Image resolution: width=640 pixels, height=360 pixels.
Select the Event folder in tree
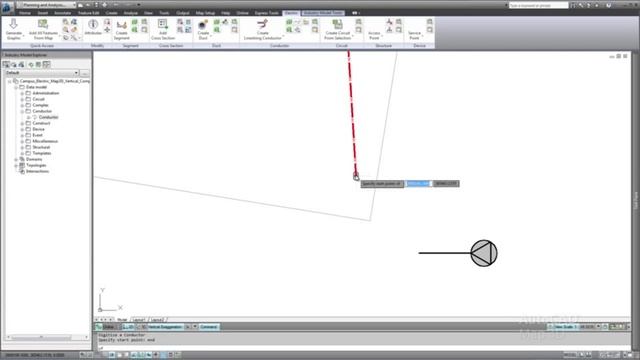pos(37,135)
